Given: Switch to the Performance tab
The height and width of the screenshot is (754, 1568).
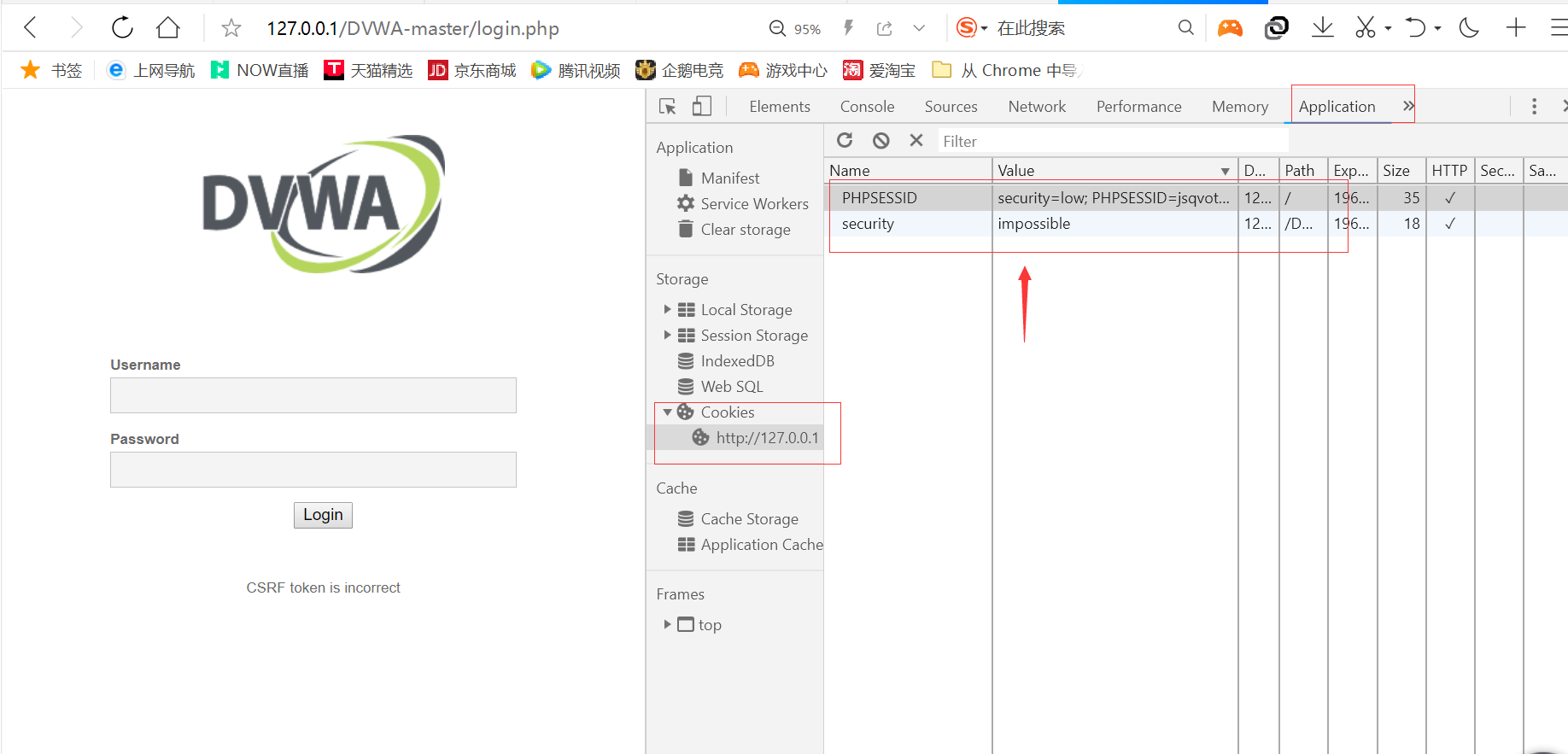Looking at the screenshot, I should (1138, 107).
